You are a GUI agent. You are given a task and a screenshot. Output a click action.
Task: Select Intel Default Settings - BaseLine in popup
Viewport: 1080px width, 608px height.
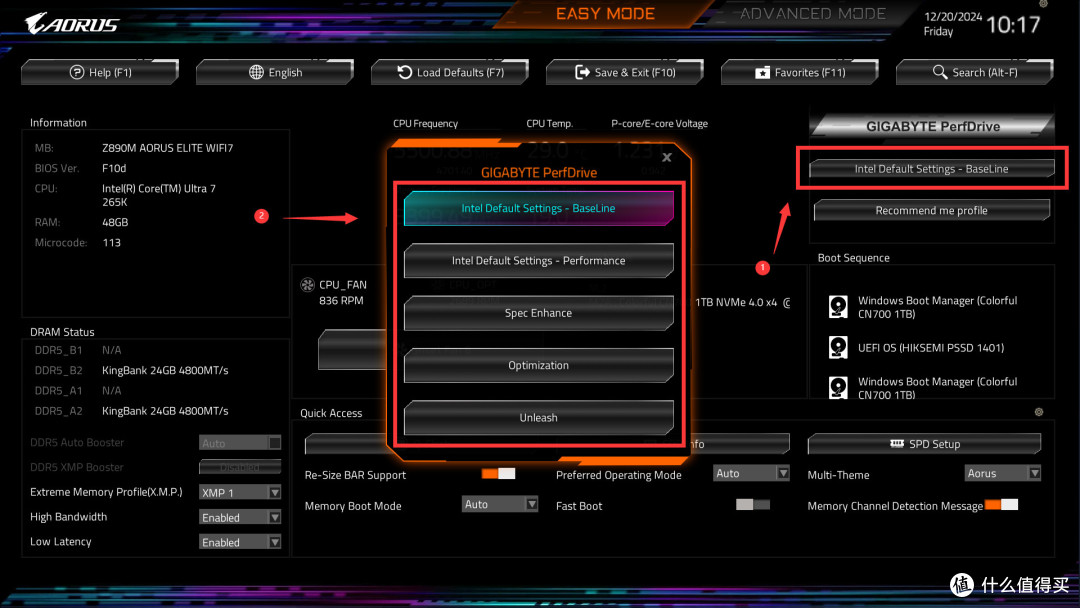(x=539, y=208)
